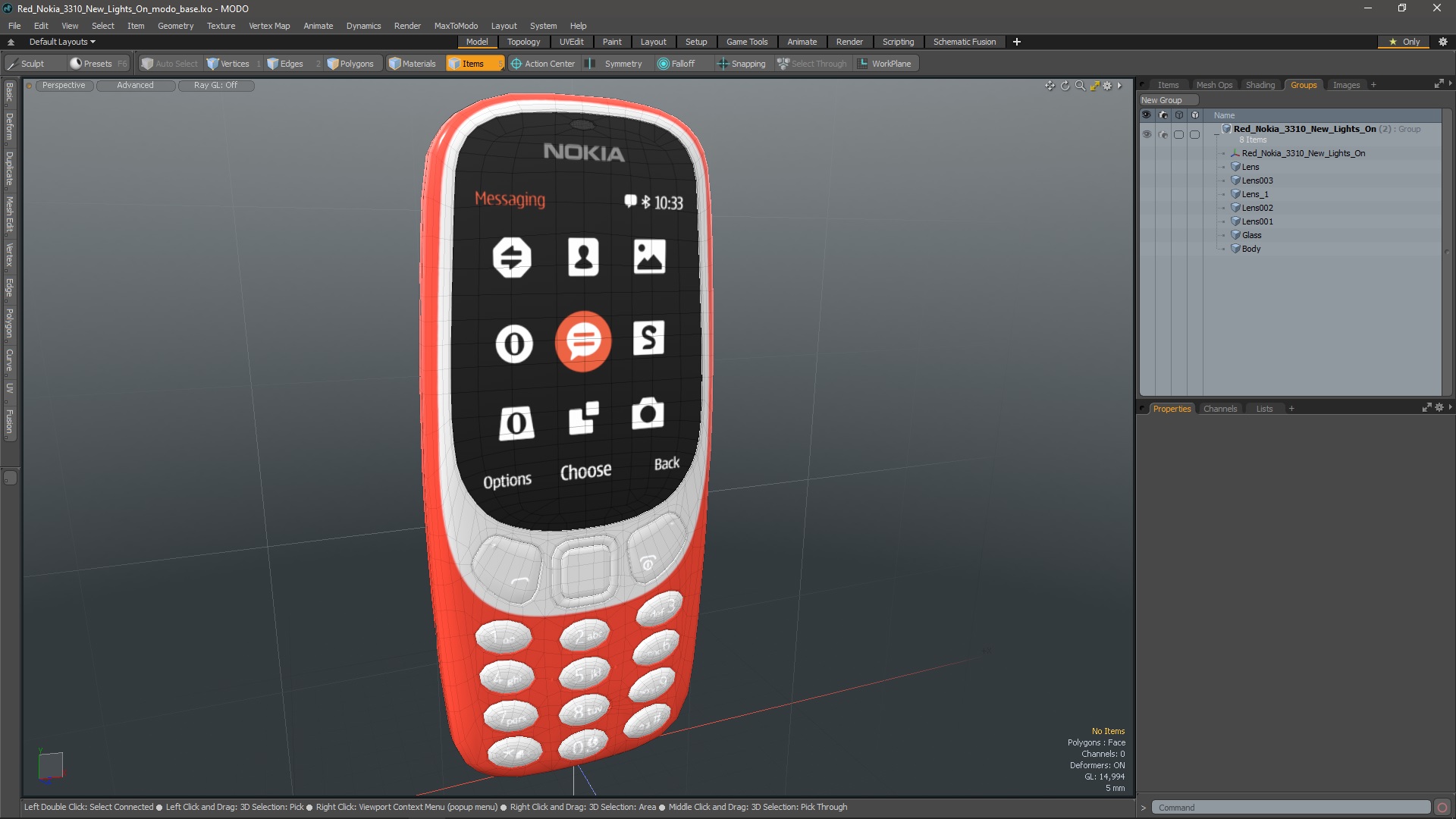Screen dimensions: 1456x819
Task: Open the Schematic Fusion layout
Action: pyautogui.click(x=965, y=42)
